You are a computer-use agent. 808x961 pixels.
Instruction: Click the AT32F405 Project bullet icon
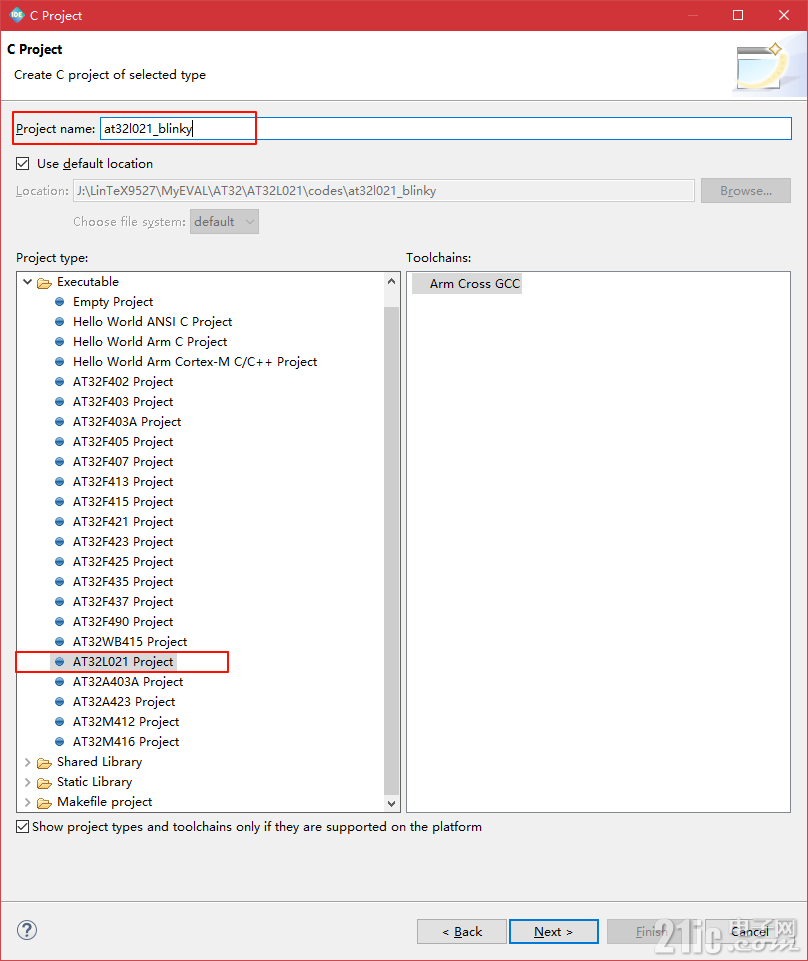click(x=59, y=441)
